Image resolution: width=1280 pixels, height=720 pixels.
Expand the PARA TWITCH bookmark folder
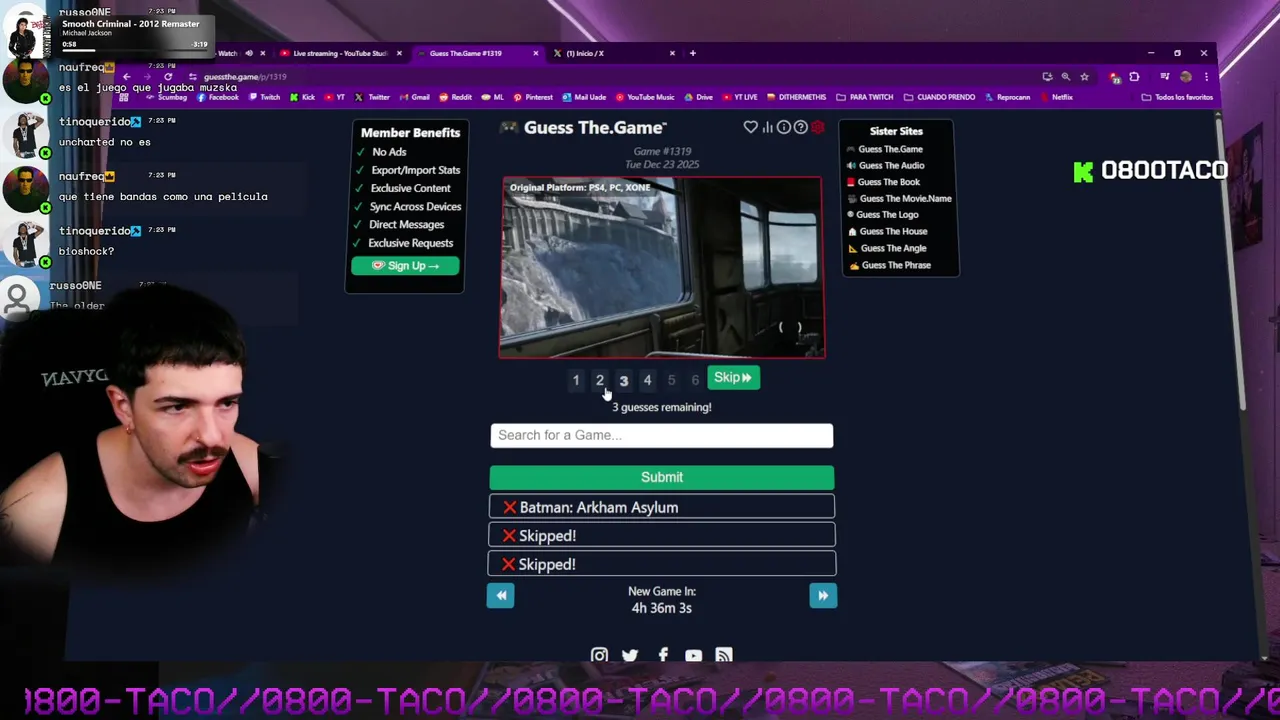point(864,97)
